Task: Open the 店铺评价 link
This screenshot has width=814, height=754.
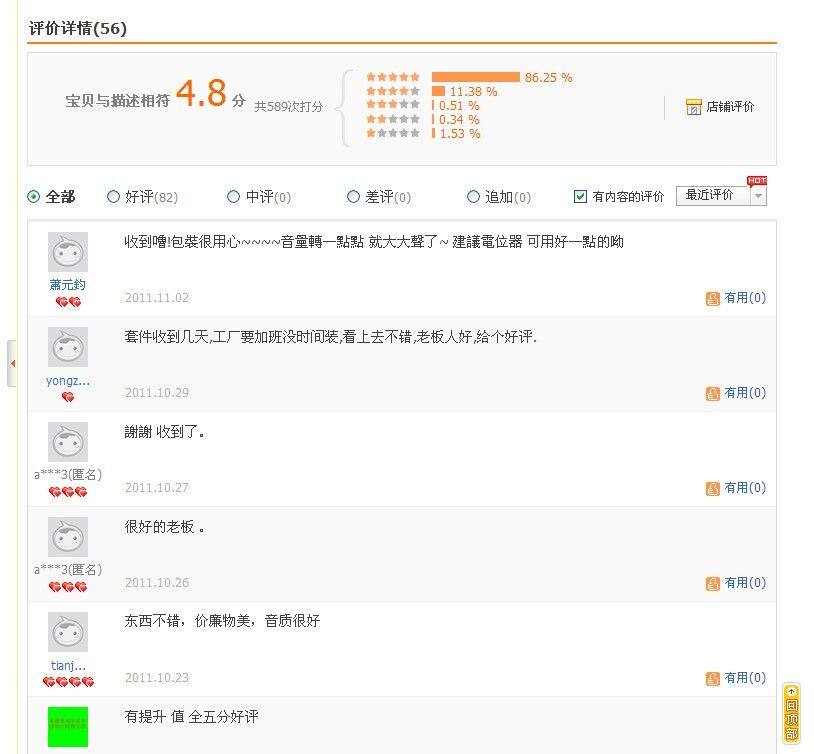Action: coord(730,107)
